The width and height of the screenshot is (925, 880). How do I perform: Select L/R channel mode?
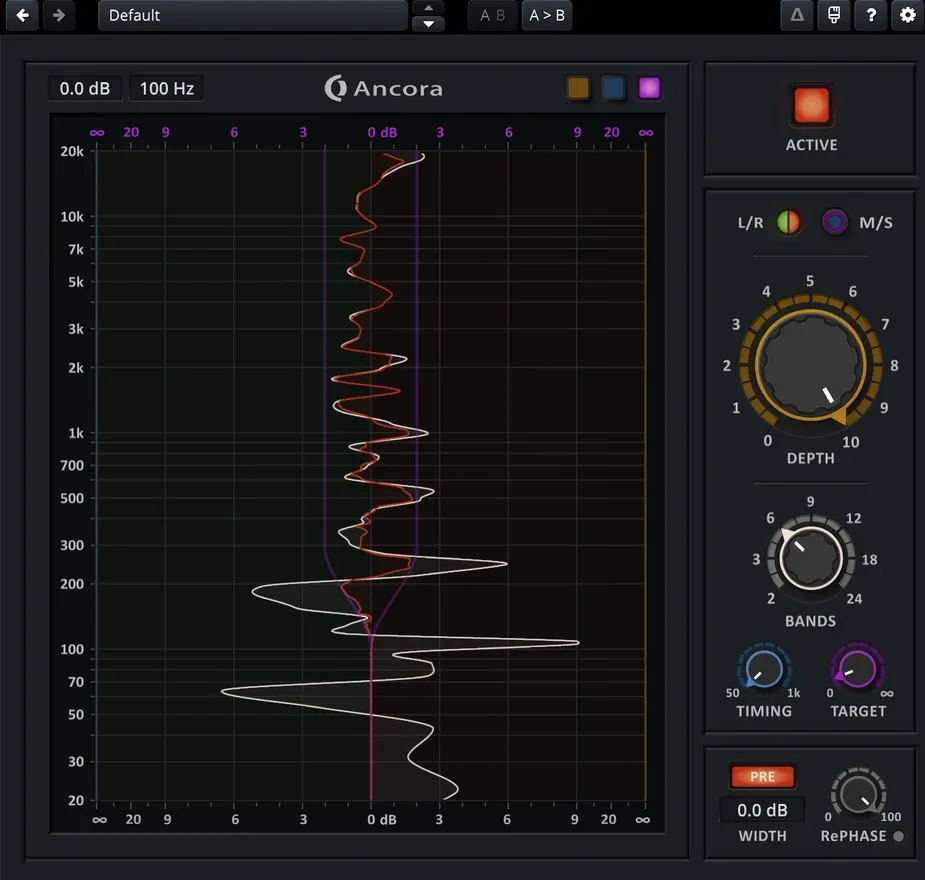788,222
